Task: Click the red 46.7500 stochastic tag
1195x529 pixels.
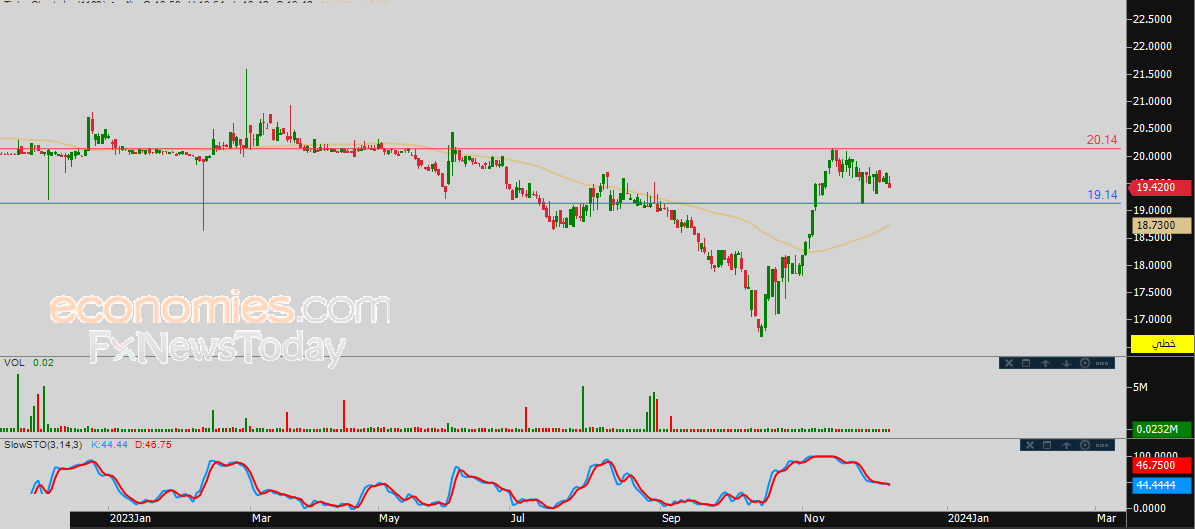Action: point(1161,465)
